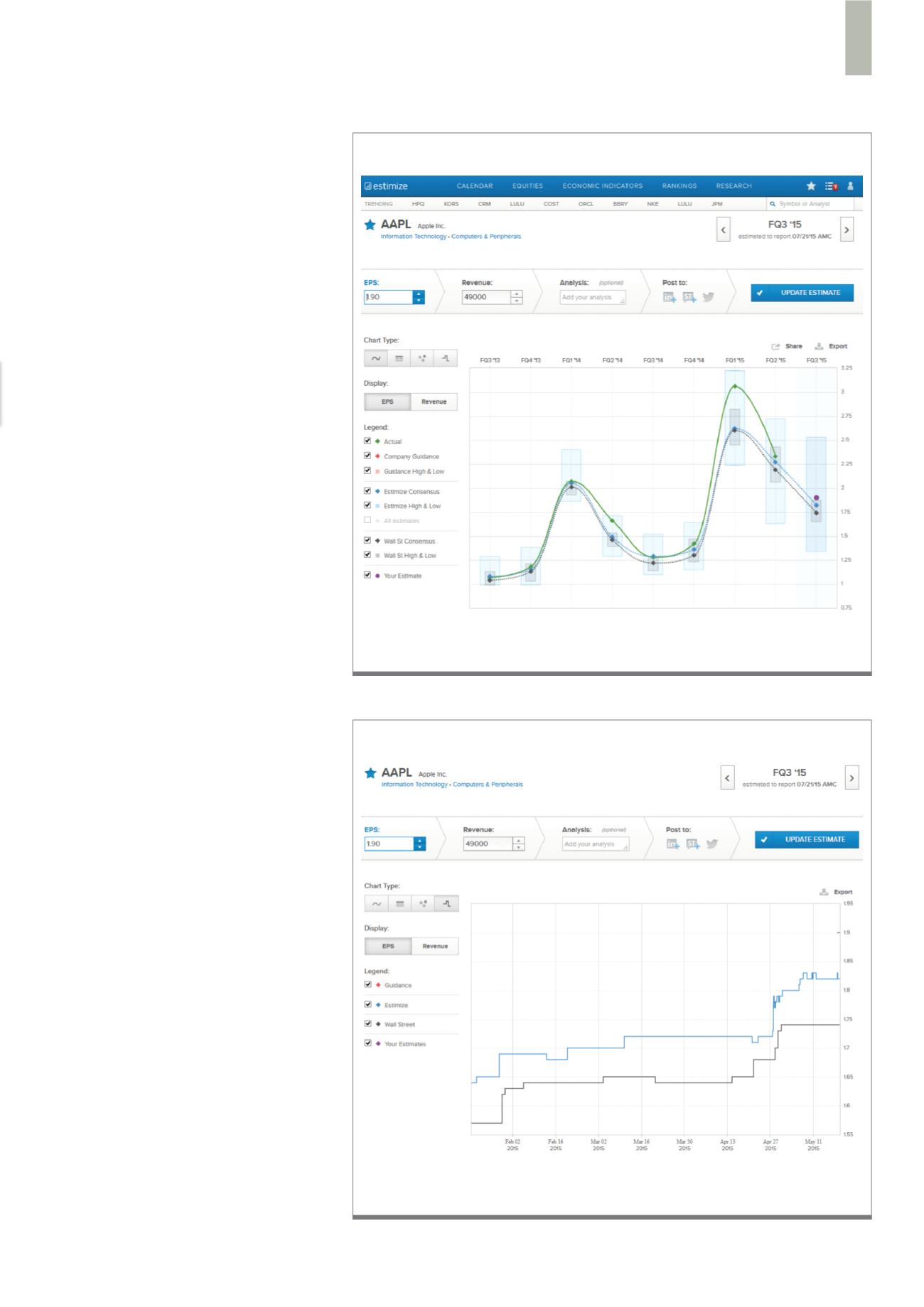Screen dimensions: 924x1307
Task: Post to StockTwits in lower screenshot
Action: [693, 844]
